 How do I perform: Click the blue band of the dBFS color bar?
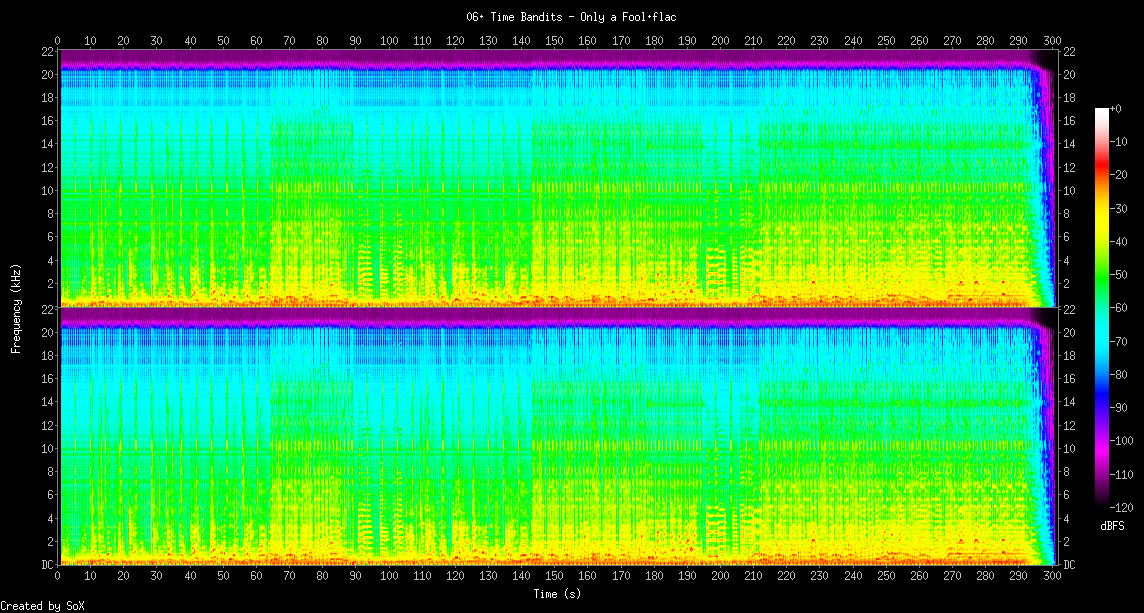coord(1102,400)
